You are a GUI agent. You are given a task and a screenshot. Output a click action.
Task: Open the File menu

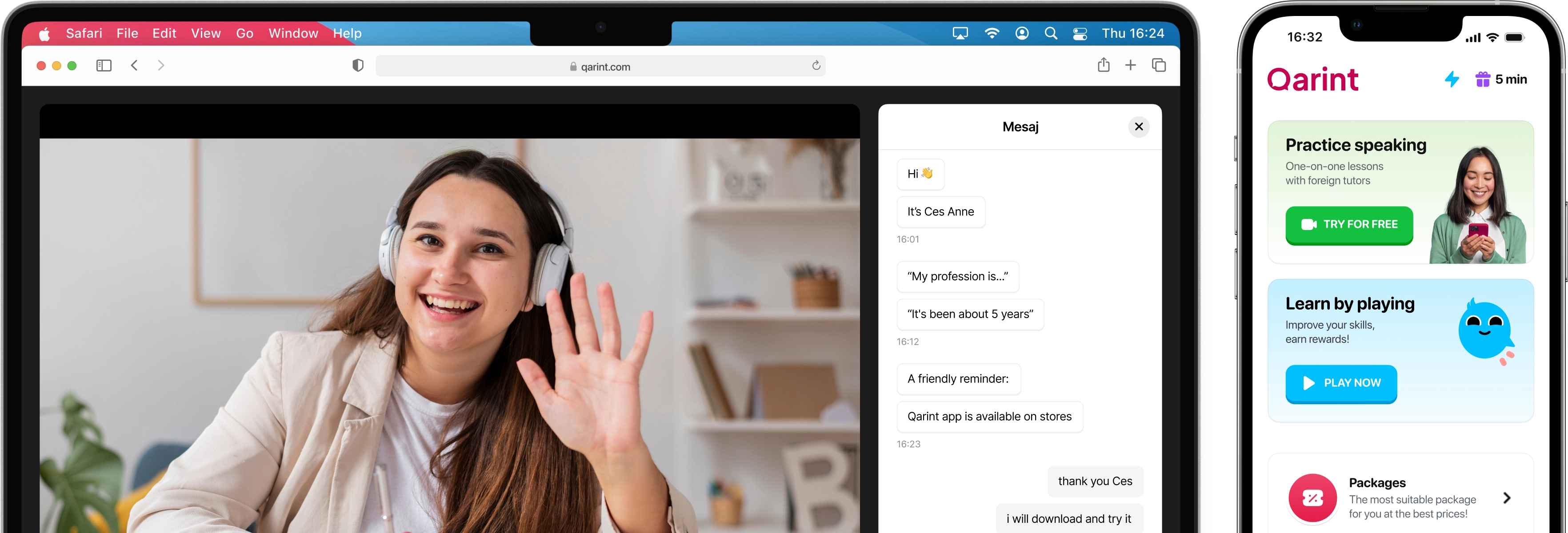pyautogui.click(x=127, y=33)
